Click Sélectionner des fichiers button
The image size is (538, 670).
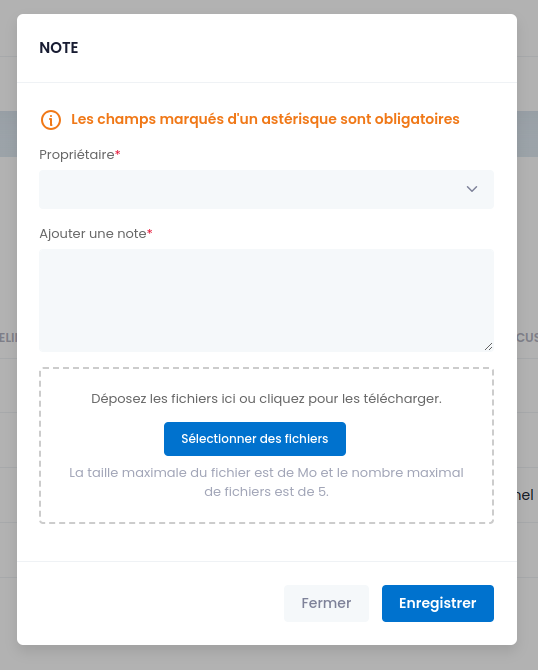255,439
